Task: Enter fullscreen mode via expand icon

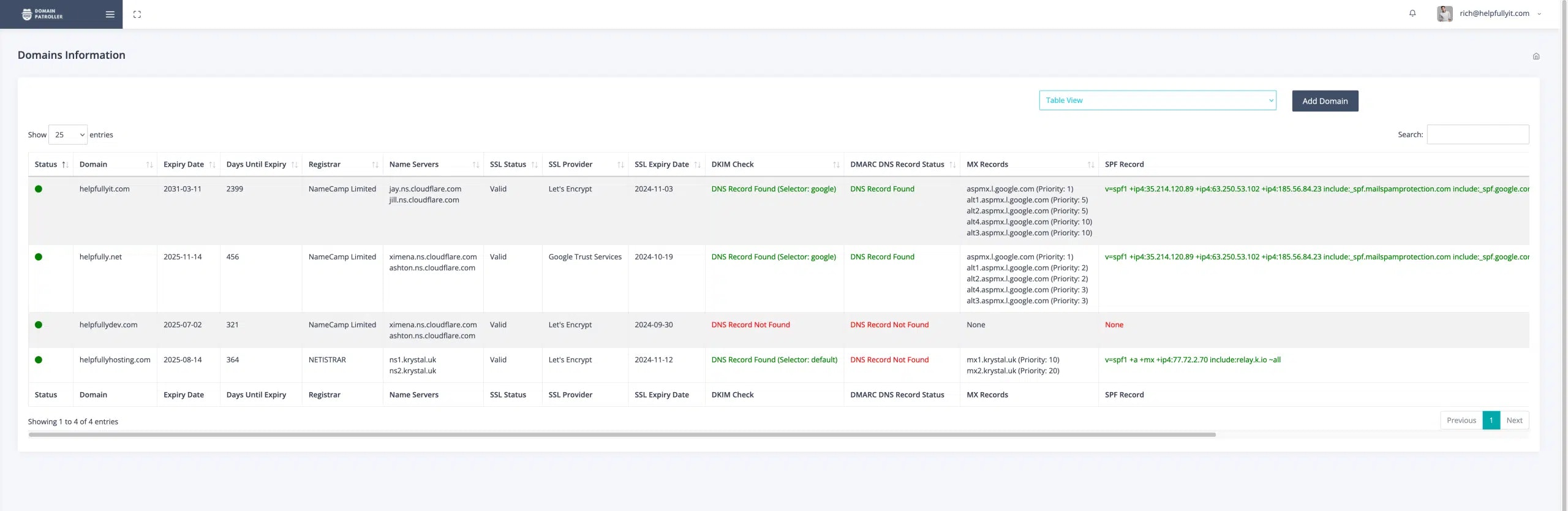Action: pyautogui.click(x=137, y=14)
